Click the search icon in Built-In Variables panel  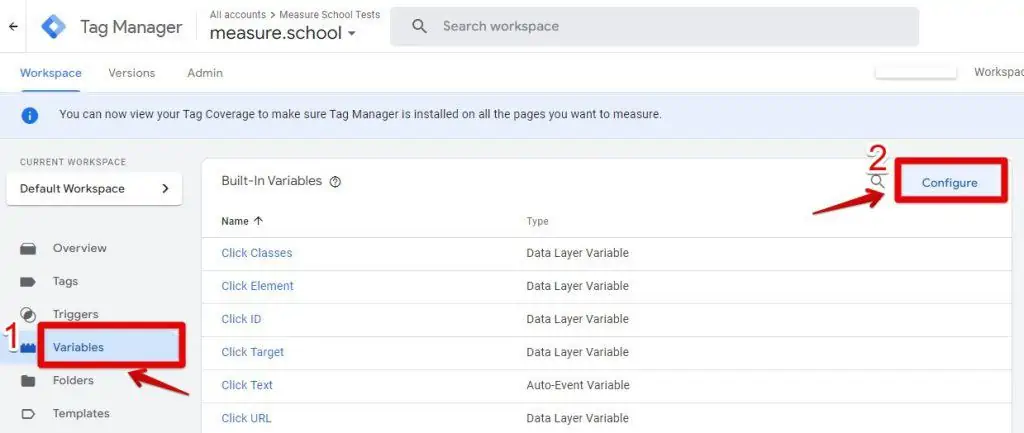pyautogui.click(x=878, y=181)
